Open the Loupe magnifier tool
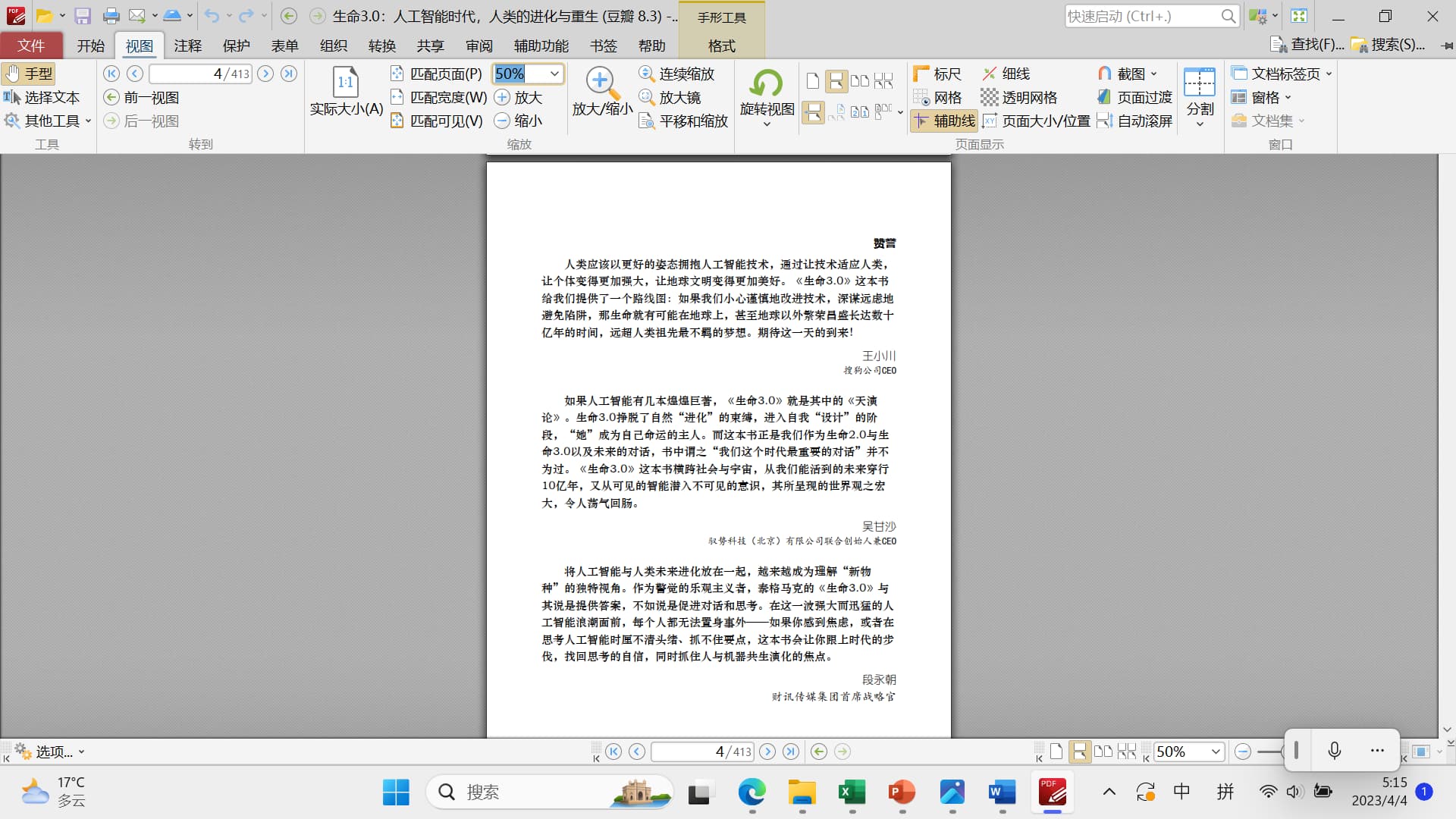 point(670,98)
